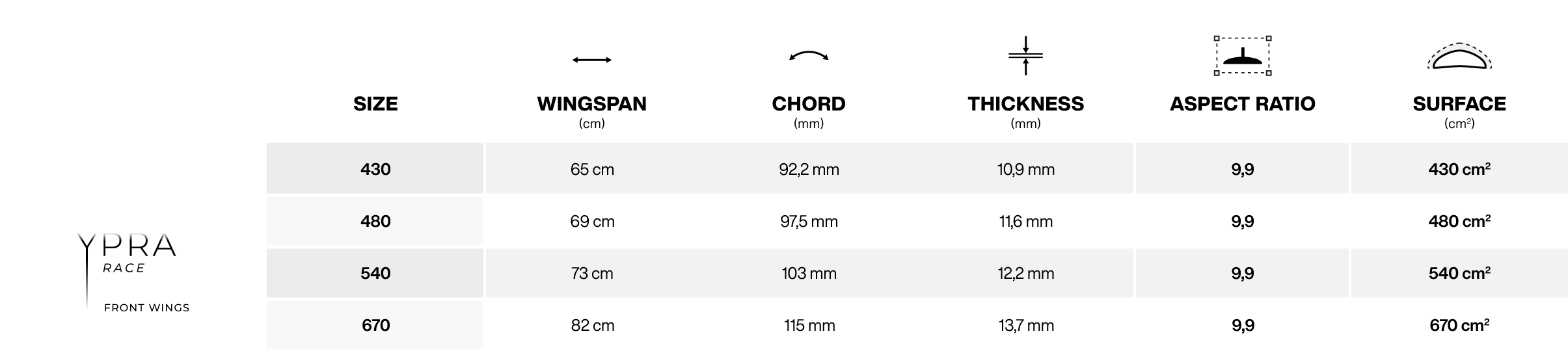Click the aspect ratio wing icon
This screenshot has width=1568, height=364.
(x=1243, y=56)
